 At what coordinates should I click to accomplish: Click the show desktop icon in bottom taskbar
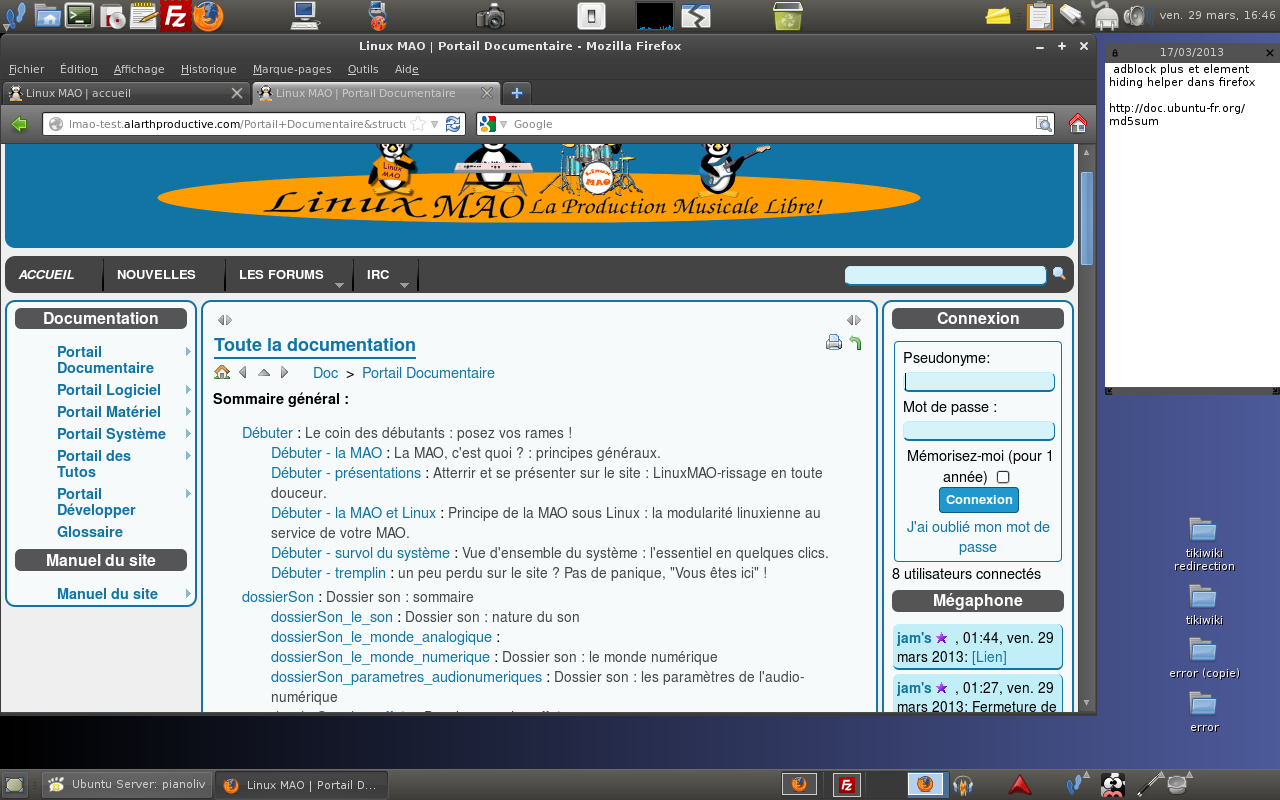(14, 785)
